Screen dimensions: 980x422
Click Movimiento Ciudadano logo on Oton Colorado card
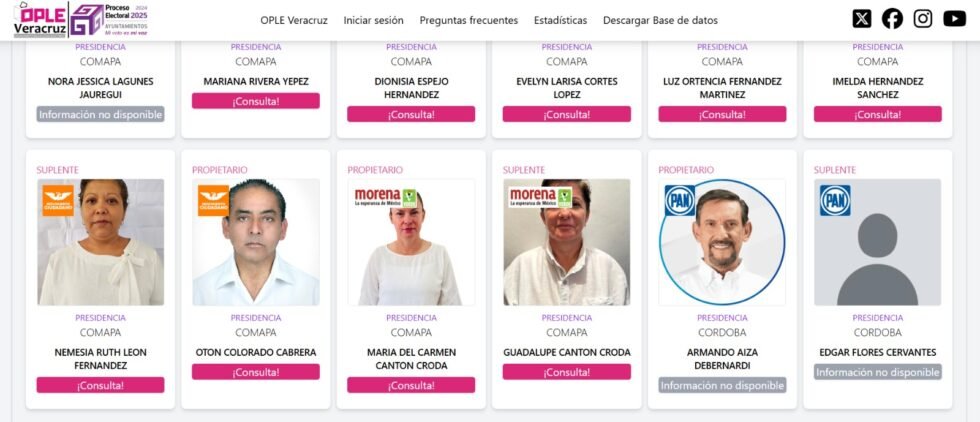pos(214,200)
